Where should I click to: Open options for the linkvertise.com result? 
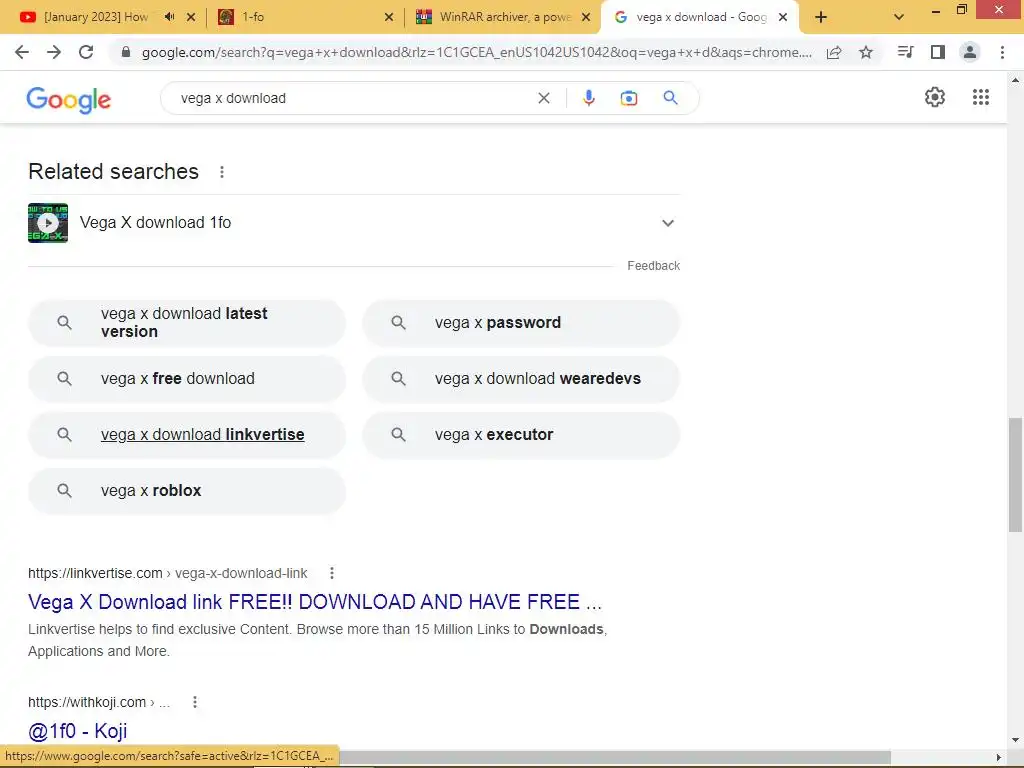332,573
